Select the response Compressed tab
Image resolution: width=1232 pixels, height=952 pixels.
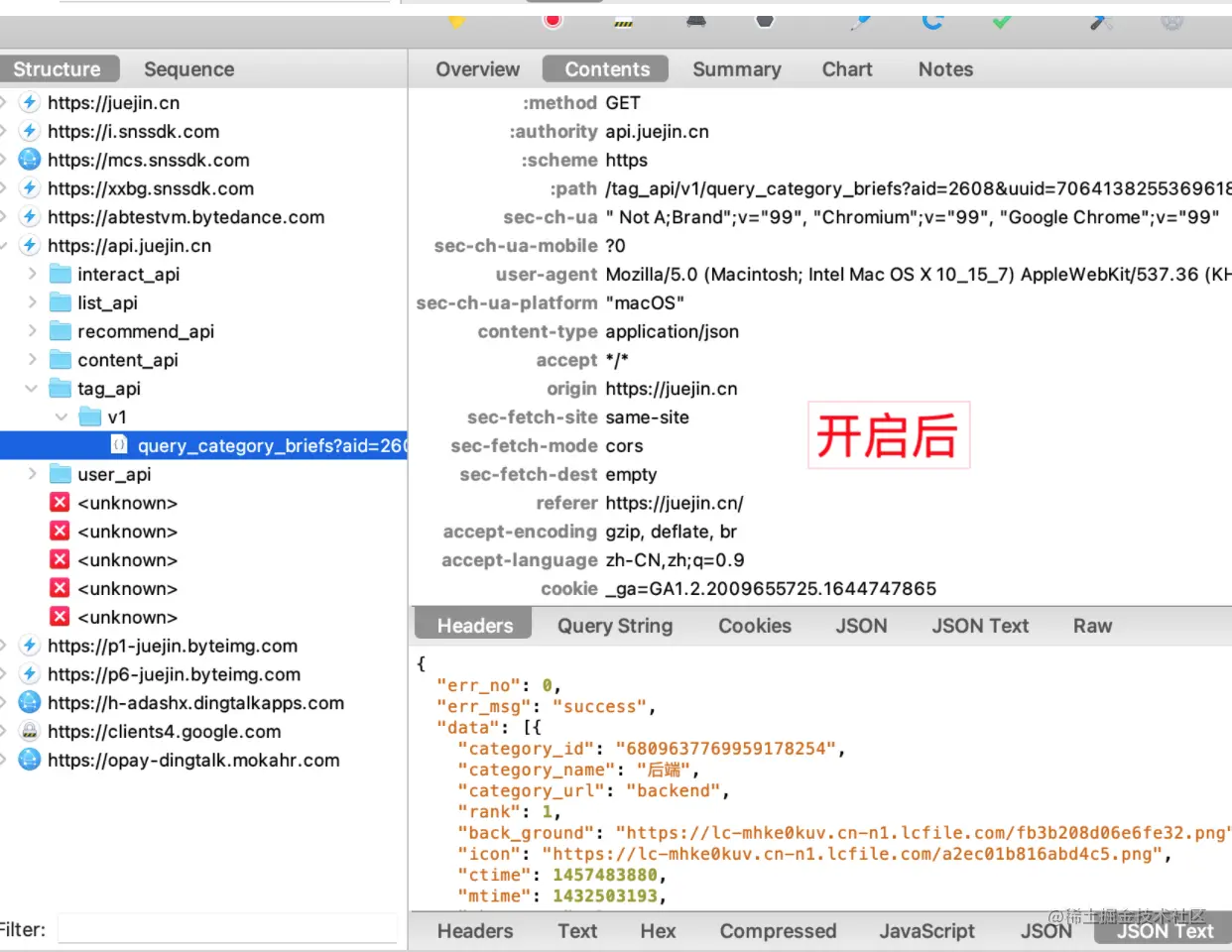pos(778,931)
